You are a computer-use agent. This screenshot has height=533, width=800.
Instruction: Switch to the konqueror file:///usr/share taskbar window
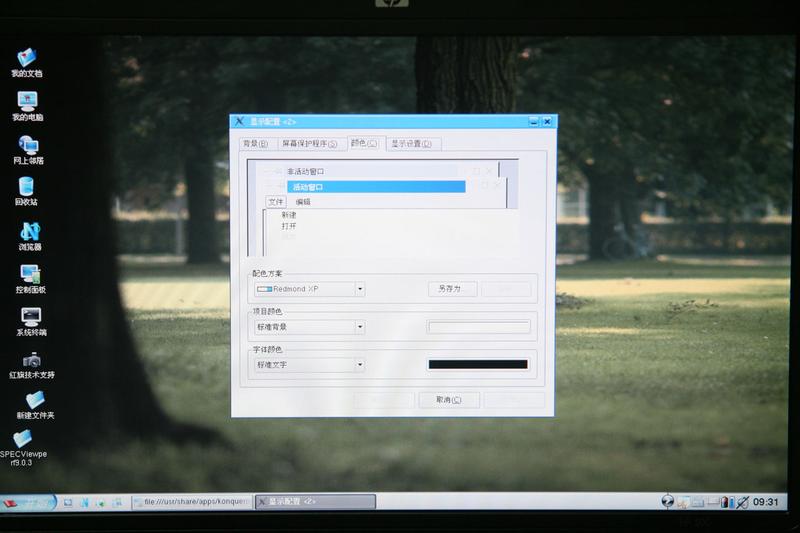192,502
